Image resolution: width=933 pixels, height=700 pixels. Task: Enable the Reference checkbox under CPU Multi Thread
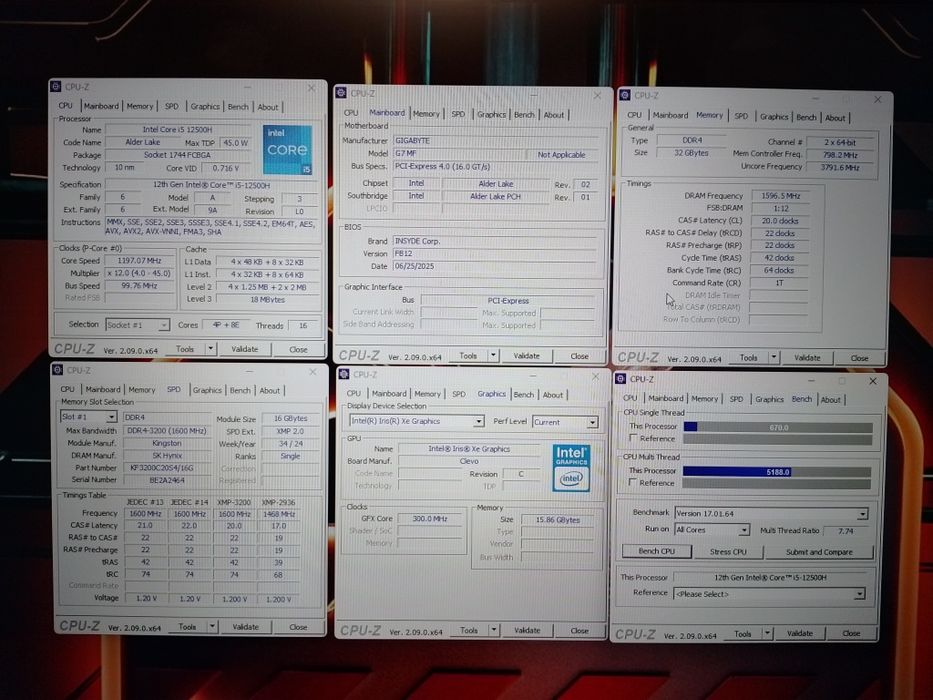coord(633,483)
